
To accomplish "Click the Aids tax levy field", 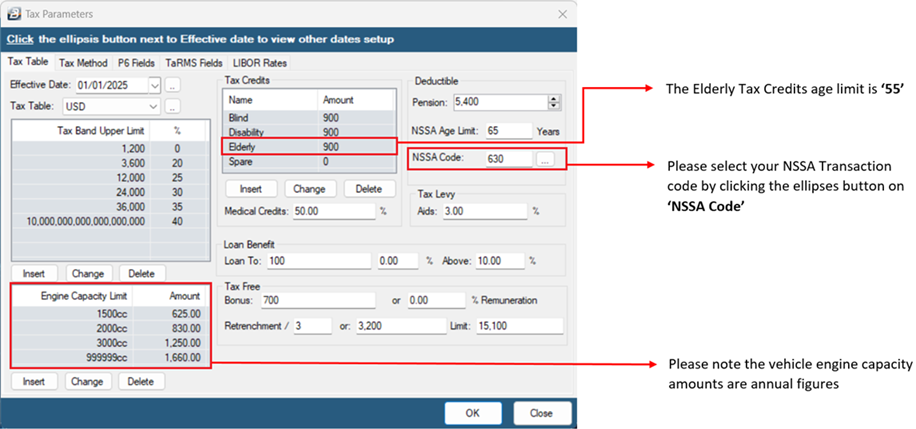I will [484, 212].
